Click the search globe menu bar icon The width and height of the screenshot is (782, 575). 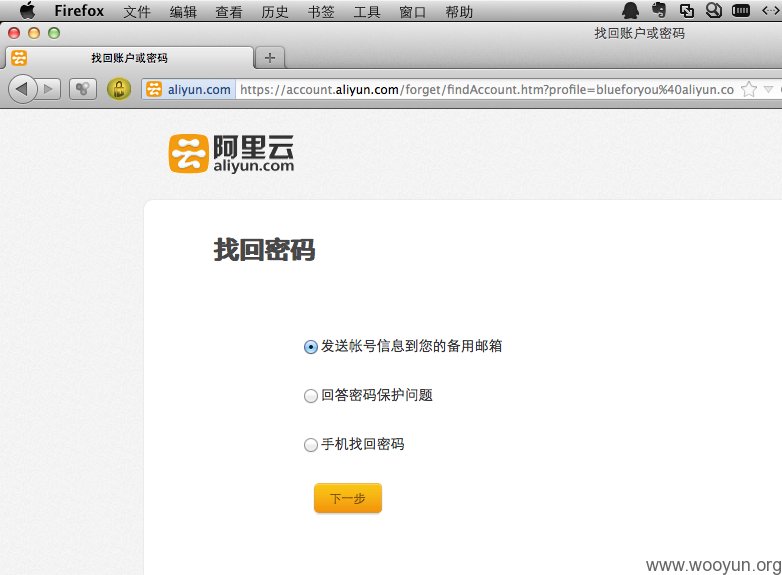click(x=714, y=10)
